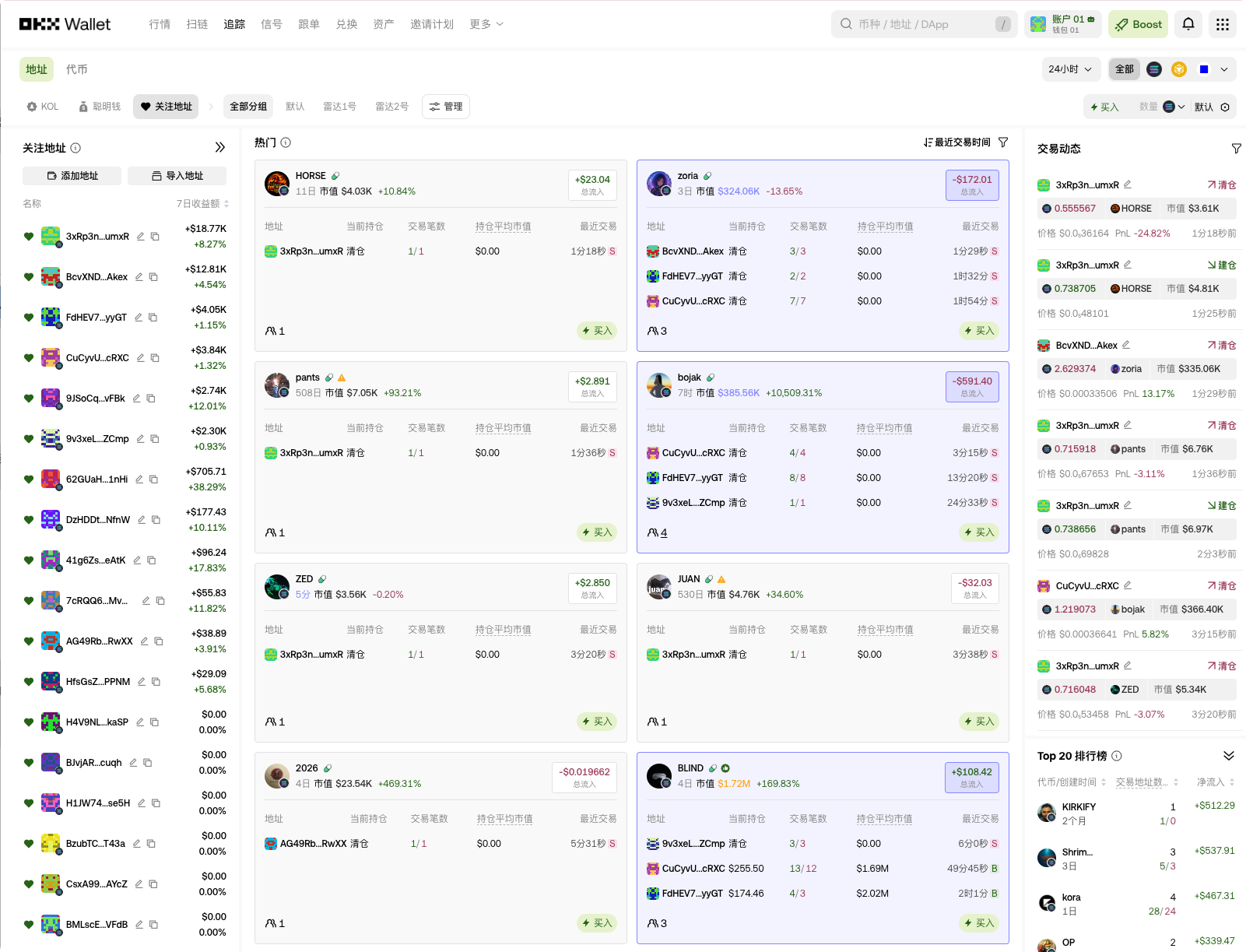Viewport: 1246px width, 952px height.
Task: Collapse the 关注地址 panel with double arrow
Action: [220, 147]
